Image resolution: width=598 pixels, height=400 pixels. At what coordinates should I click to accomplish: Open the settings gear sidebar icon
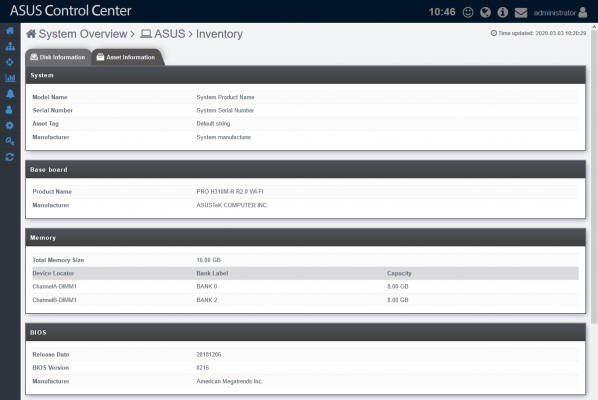tap(10, 125)
